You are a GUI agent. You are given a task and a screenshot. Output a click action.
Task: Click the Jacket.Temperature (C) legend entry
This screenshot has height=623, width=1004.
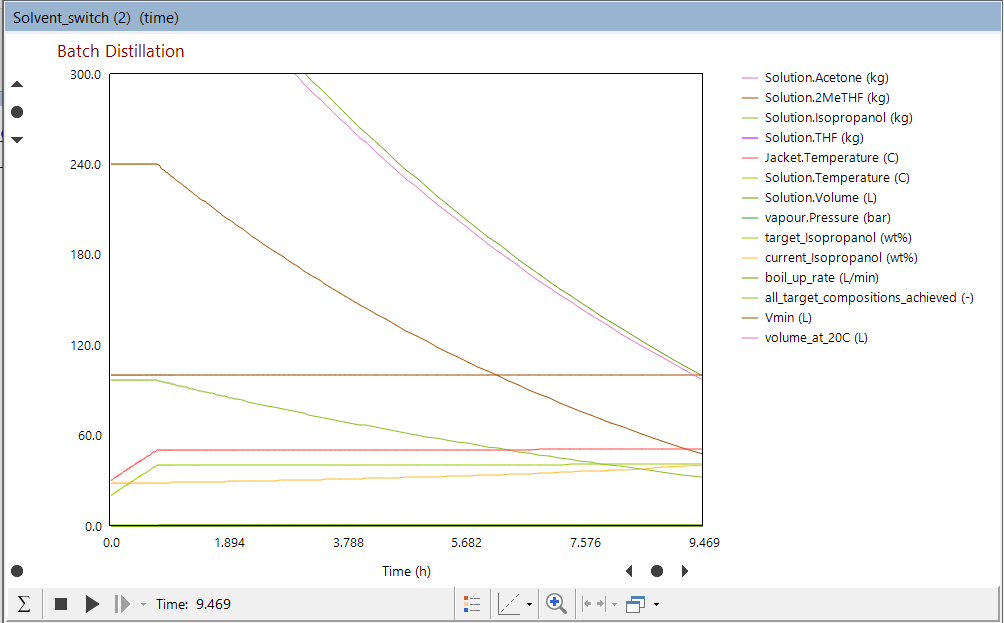pos(837,157)
